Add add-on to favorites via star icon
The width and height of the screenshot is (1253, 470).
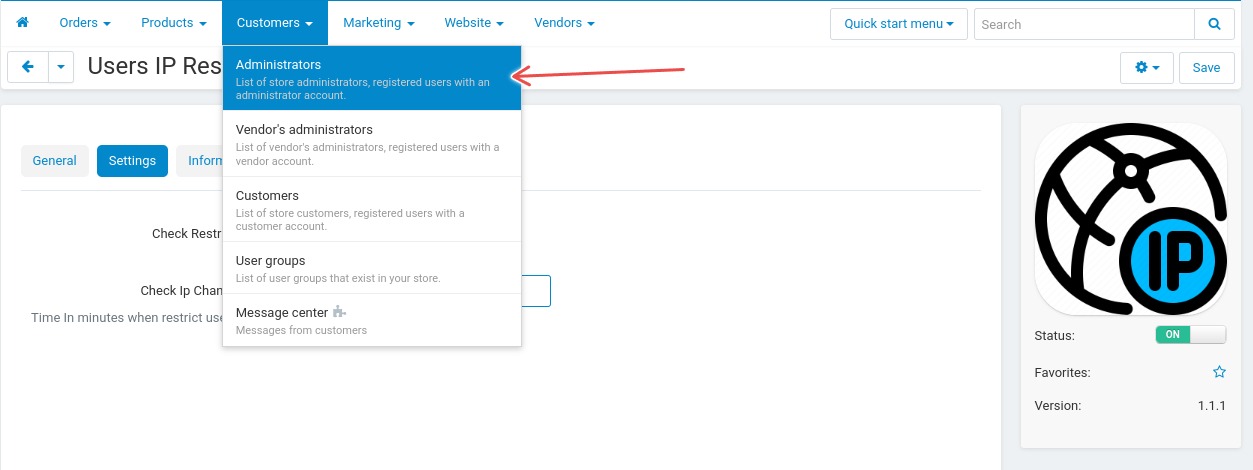point(1219,372)
